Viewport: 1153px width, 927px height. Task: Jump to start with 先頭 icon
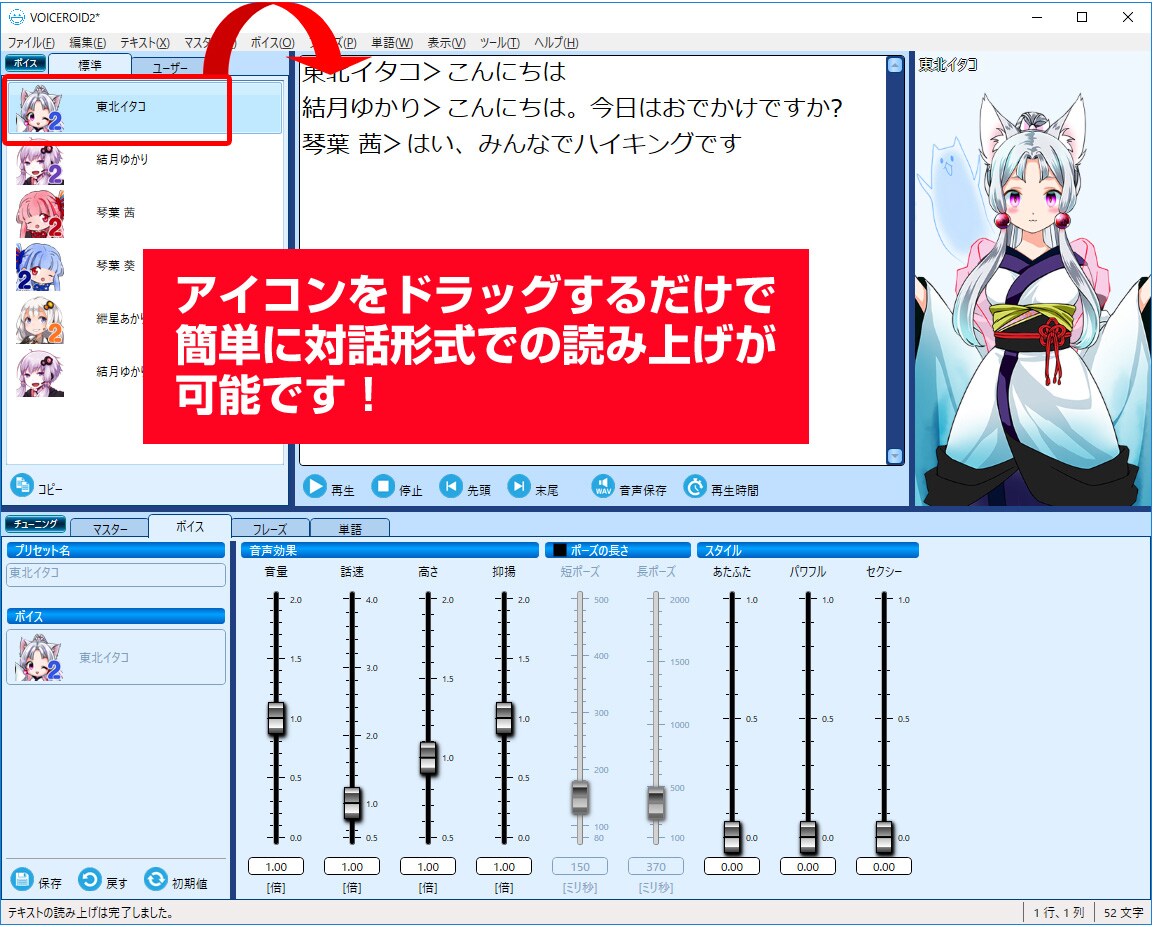tap(451, 487)
